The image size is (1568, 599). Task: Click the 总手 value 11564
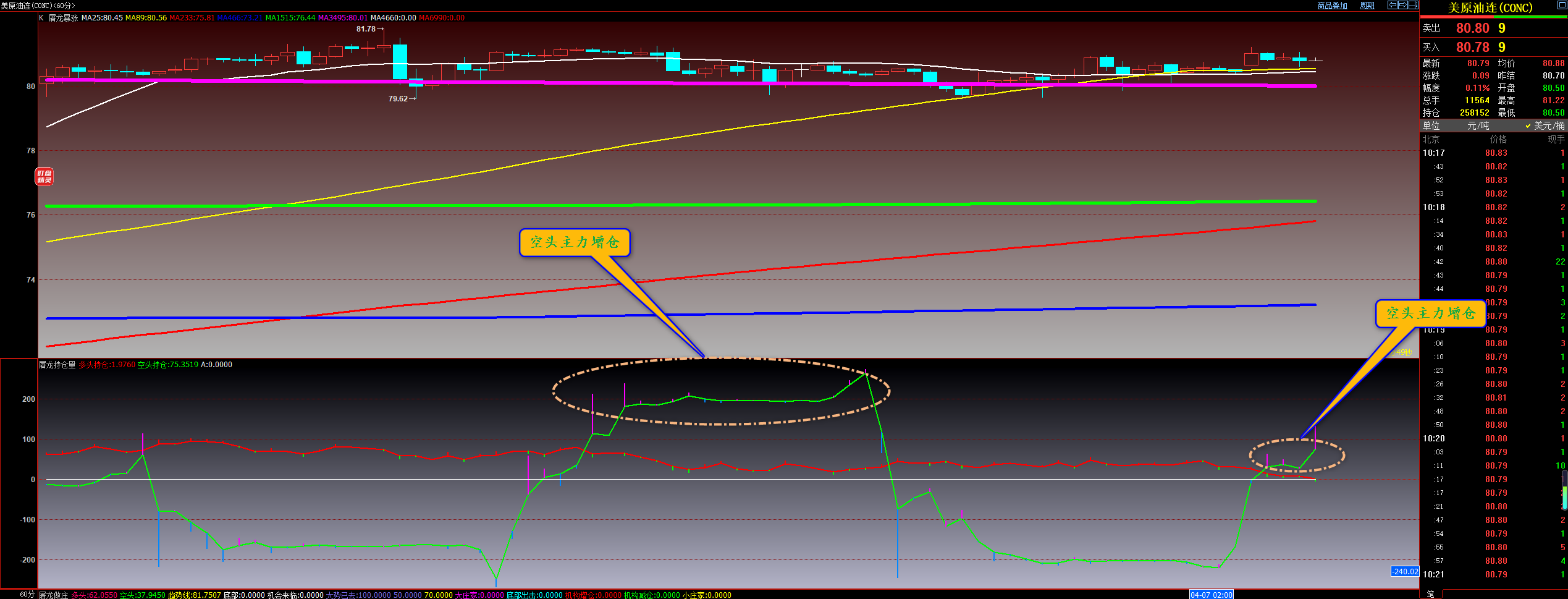point(1477,100)
